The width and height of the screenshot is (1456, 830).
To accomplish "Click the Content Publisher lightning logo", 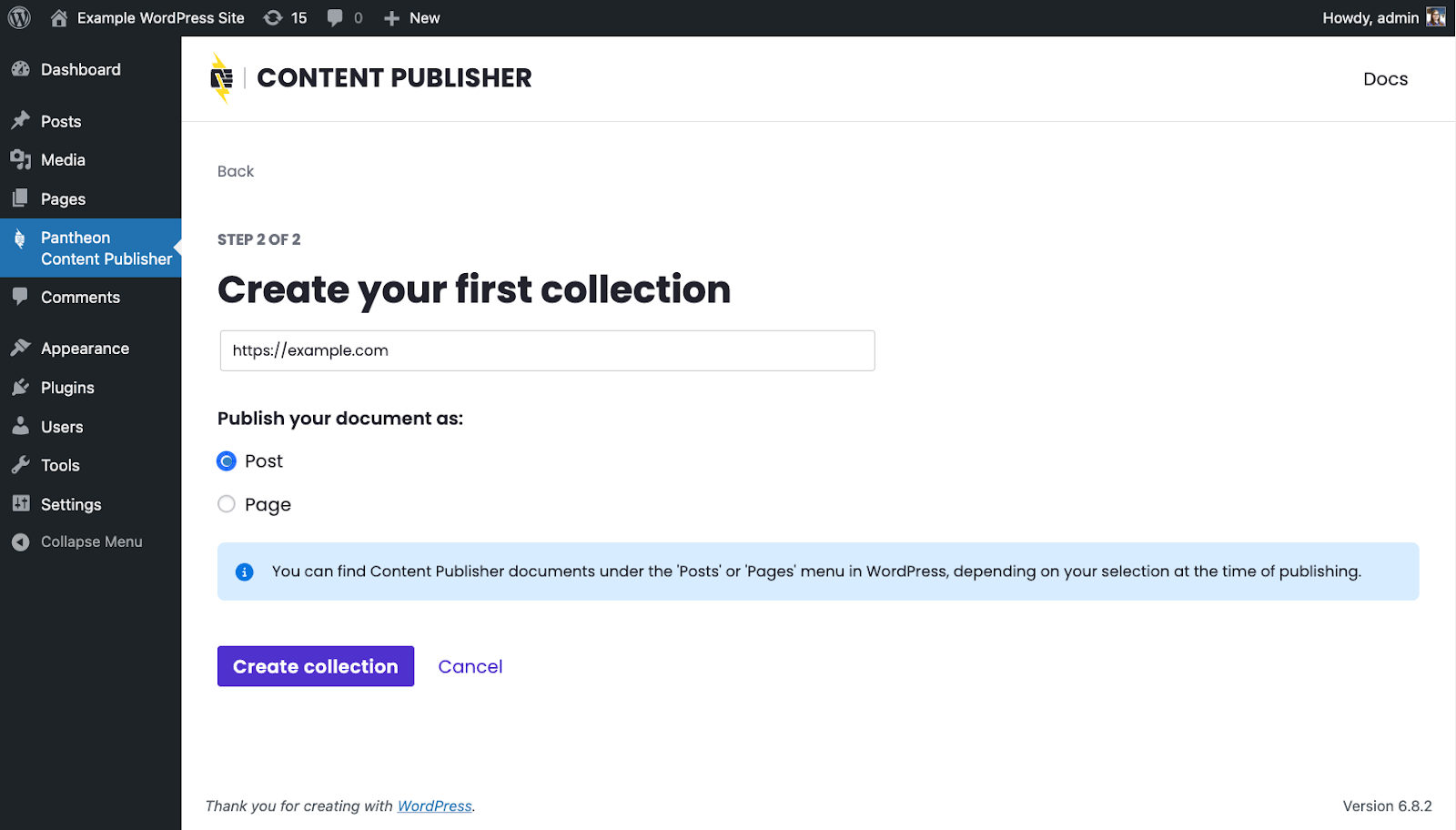I will 221,78.
